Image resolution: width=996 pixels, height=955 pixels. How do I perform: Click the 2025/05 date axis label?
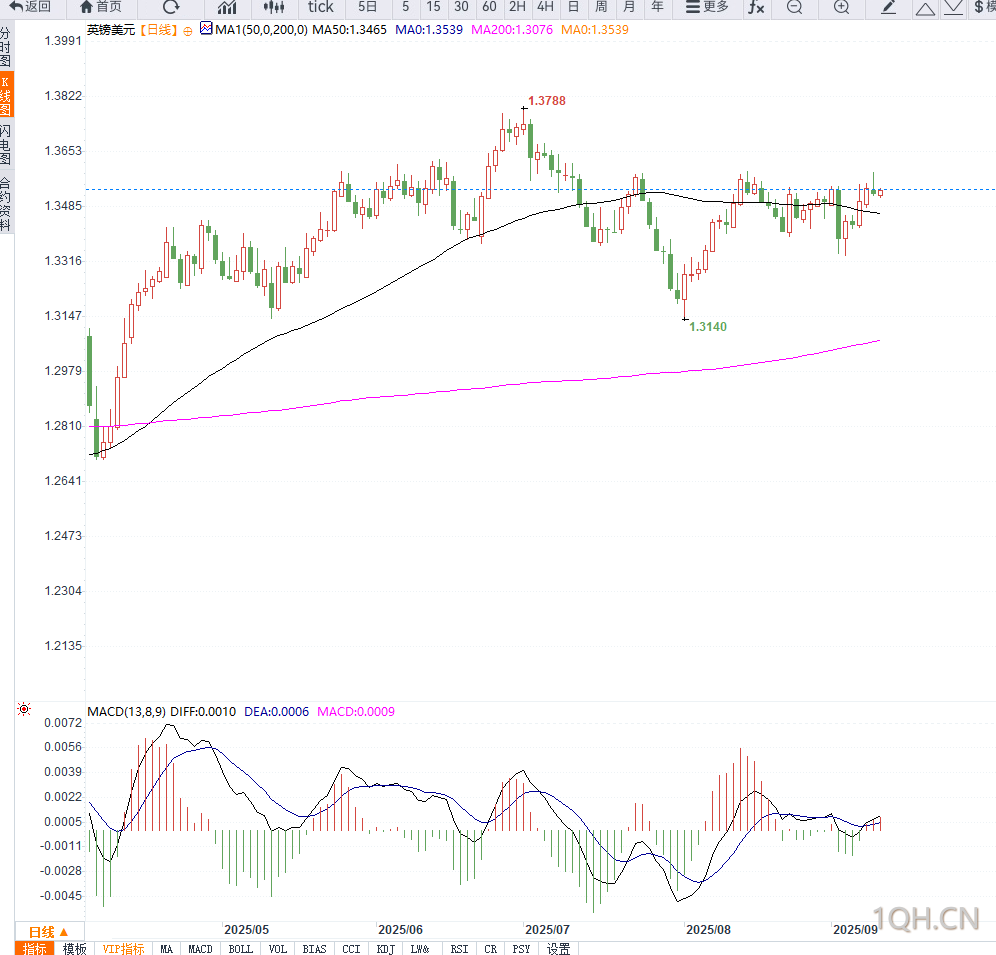pyautogui.click(x=246, y=930)
